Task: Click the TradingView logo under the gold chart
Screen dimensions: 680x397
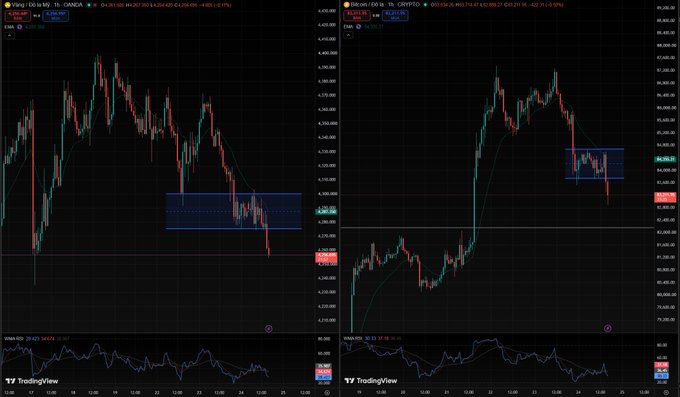Action: (x=32, y=381)
